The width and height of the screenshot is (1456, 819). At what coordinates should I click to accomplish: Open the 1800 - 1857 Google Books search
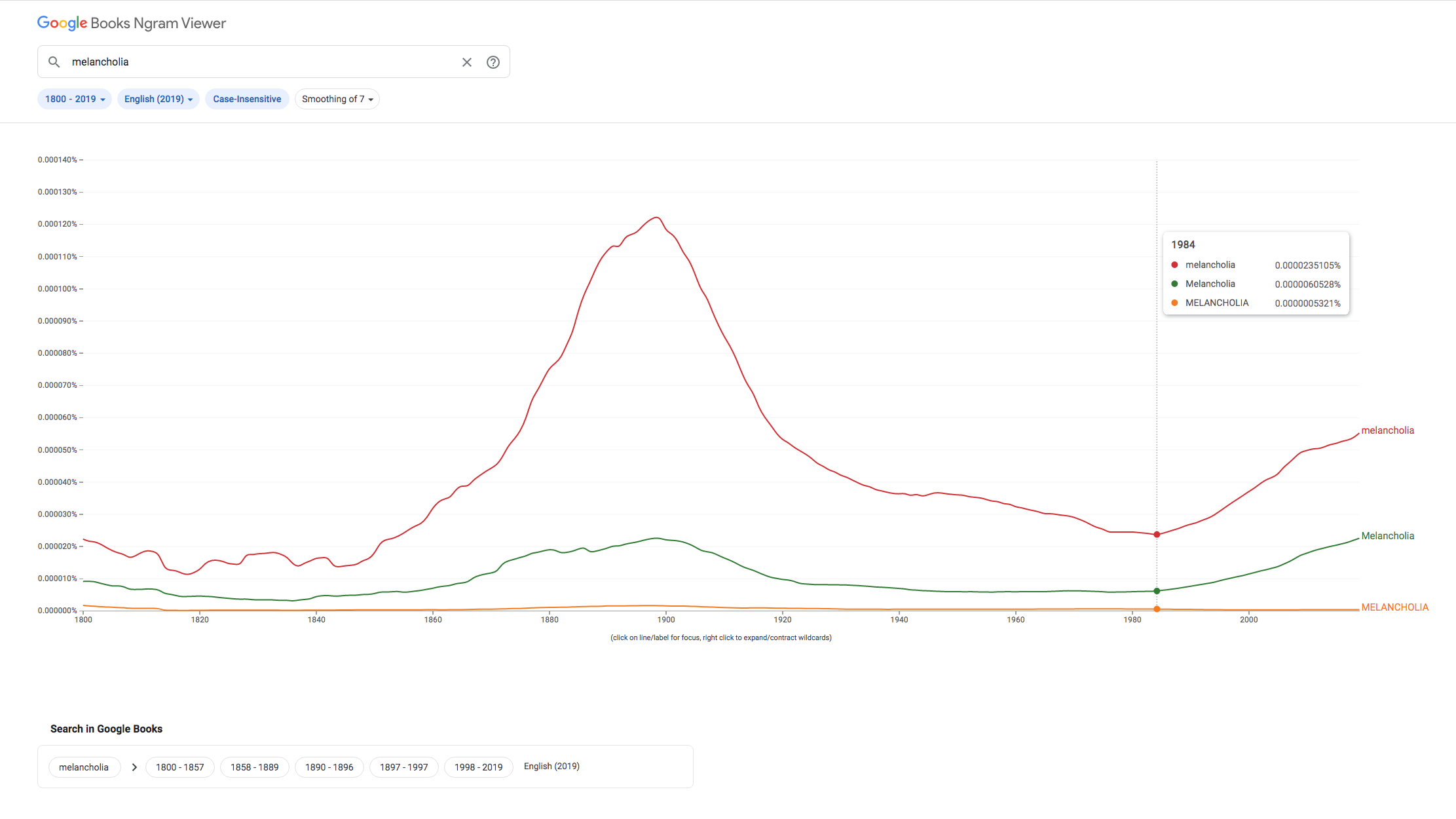click(x=180, y=767)
